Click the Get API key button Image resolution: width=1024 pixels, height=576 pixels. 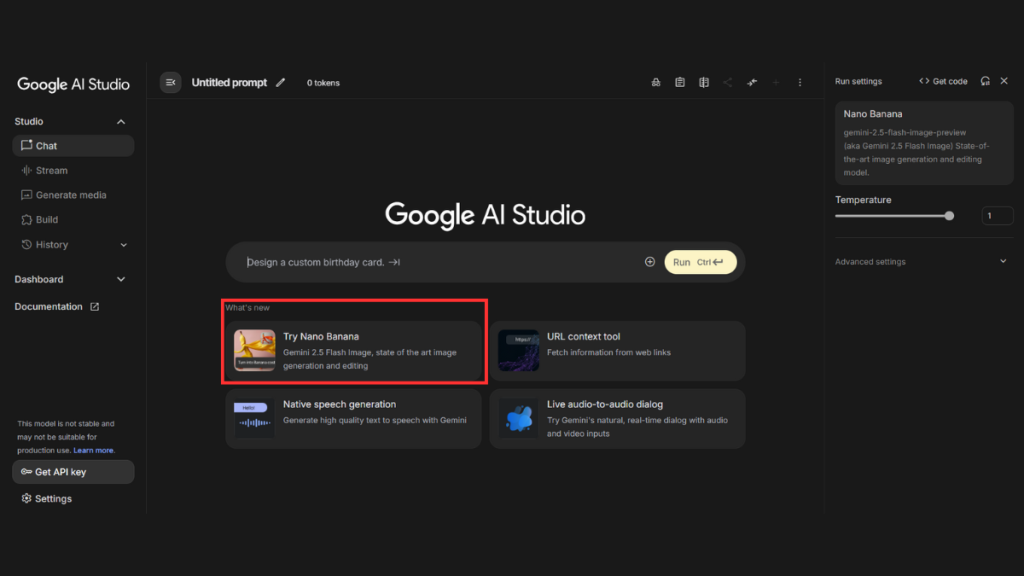tap(72, 472)
